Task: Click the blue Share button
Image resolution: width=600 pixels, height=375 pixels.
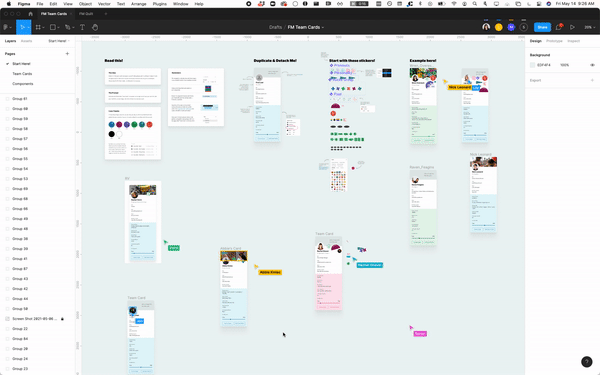Action: 542,27
